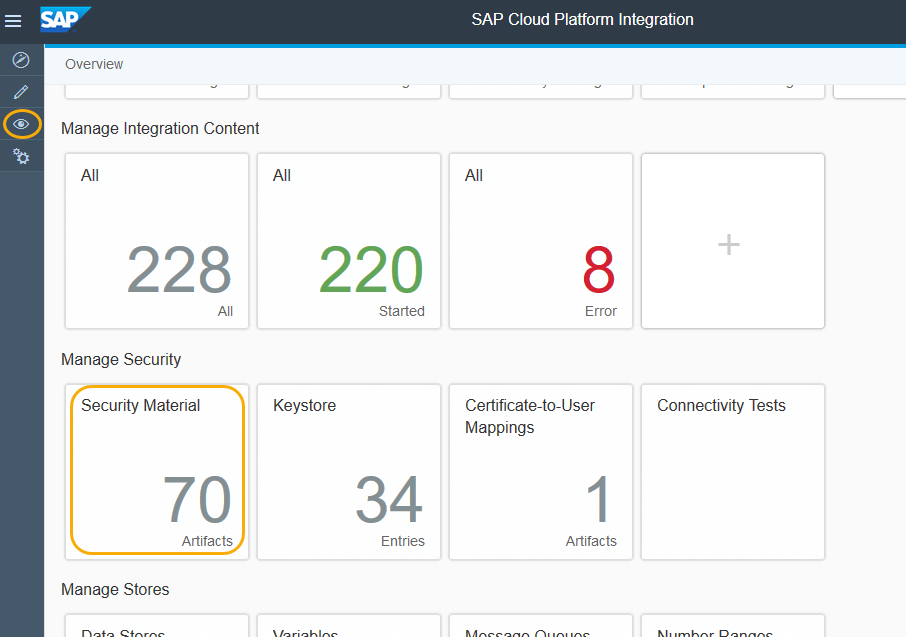Open the Connectivity Tests tile
The image size is (906, 637).
point(733,472)
